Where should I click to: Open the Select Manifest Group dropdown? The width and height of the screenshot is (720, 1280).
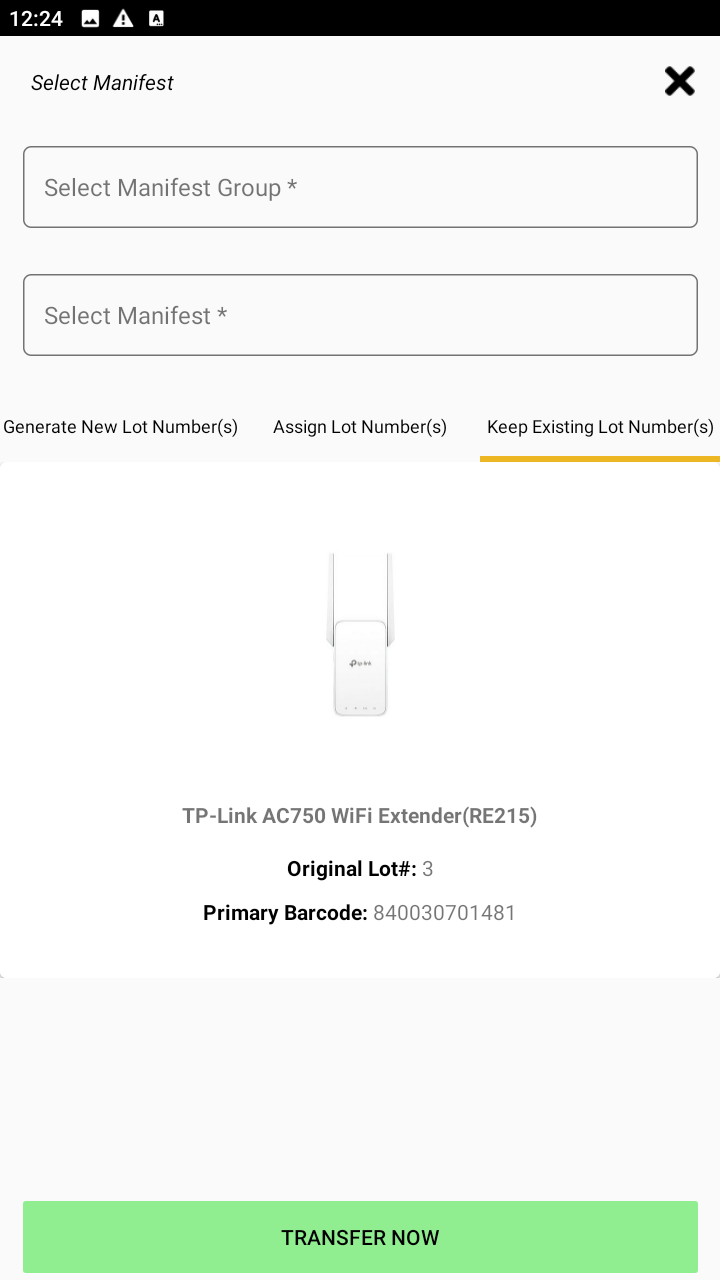[x=360, y=187]
